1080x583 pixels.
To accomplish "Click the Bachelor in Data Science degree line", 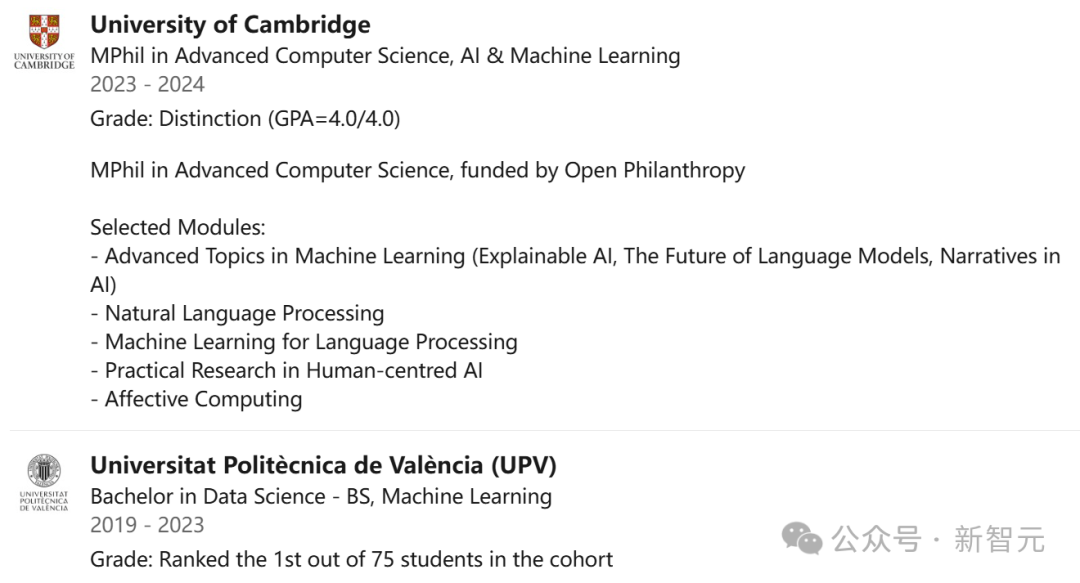I will [x=320, y=496].
